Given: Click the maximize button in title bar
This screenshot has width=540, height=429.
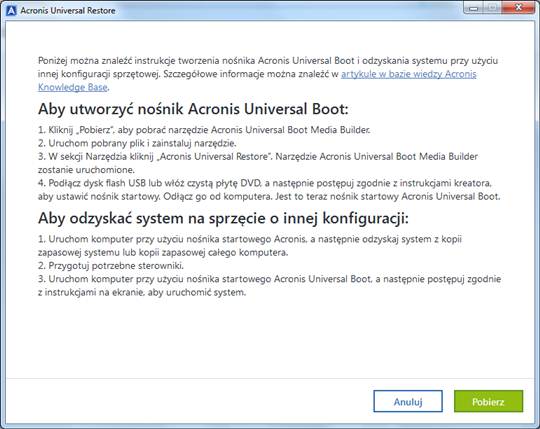Looking at the screenshot, I should click(x=492, y=8).
